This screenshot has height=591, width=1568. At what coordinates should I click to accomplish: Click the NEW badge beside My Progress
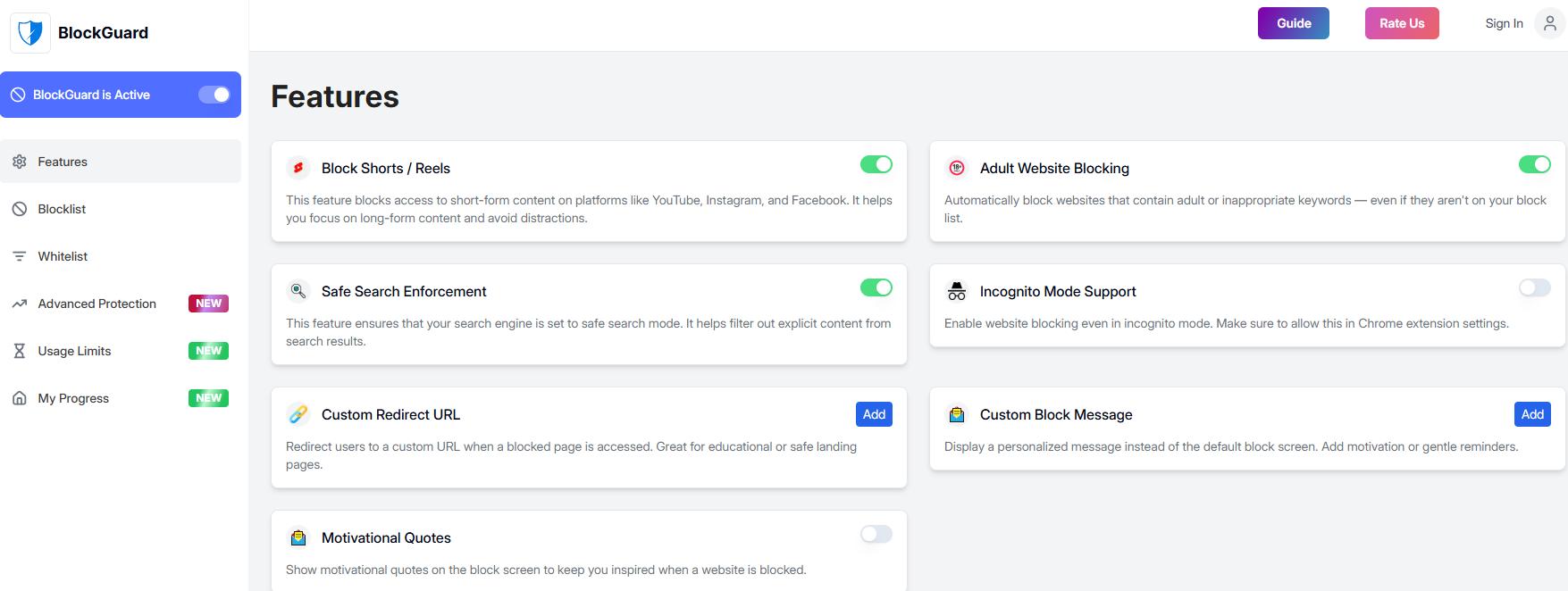[x=208, y=398]
